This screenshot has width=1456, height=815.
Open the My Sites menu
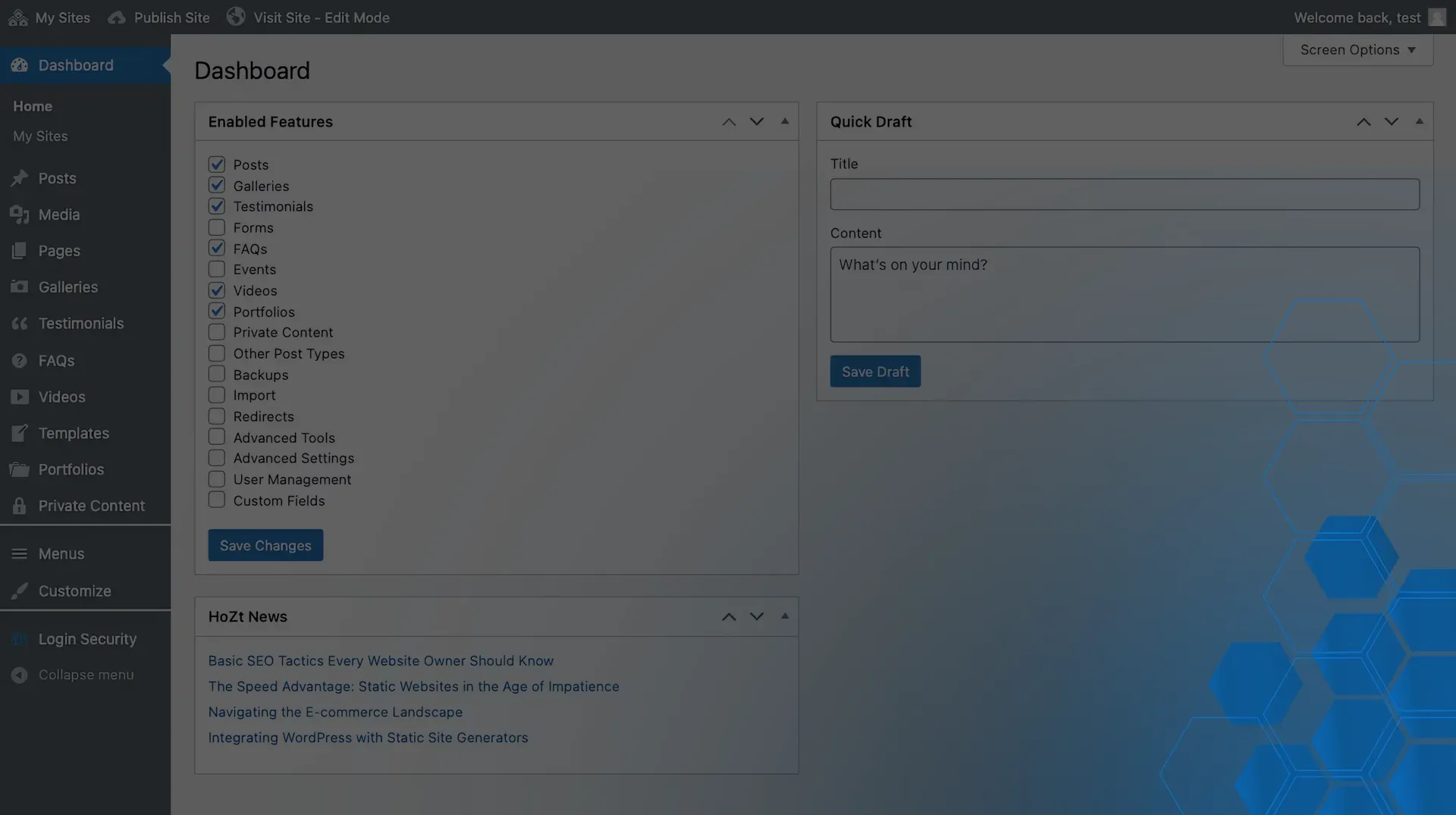click(49, 17)
